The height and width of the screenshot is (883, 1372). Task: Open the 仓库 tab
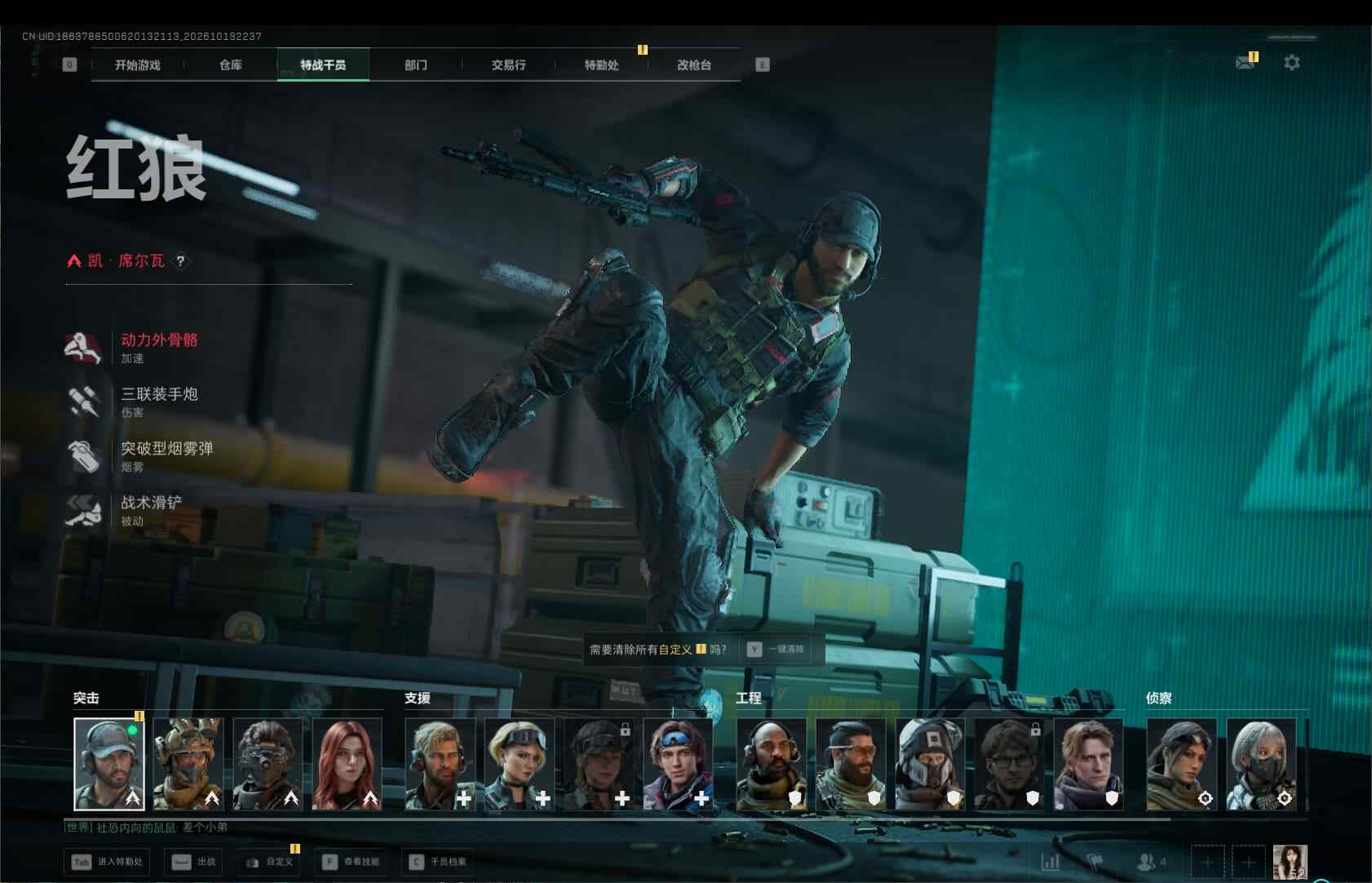click(231, 64)
